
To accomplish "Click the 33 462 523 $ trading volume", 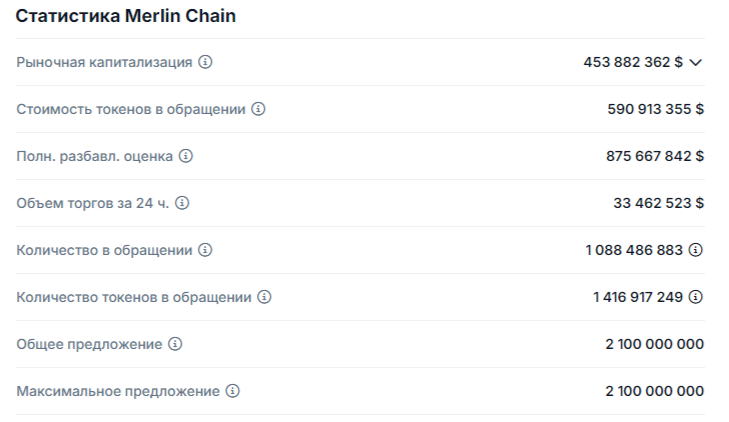I will coord(658,203).
